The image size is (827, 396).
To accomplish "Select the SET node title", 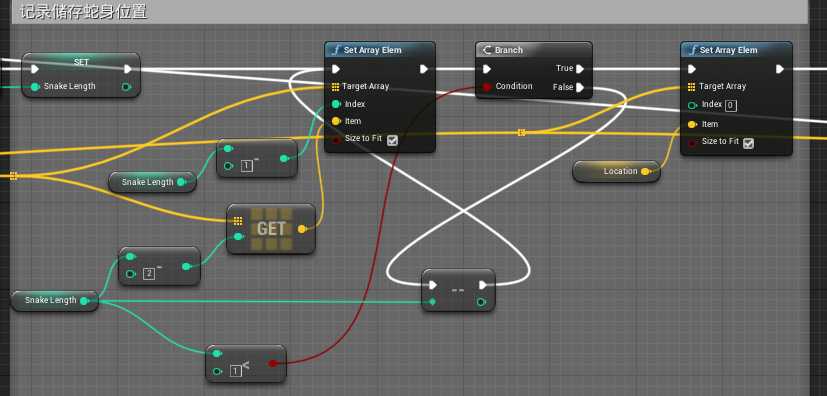I will [81, 62].
